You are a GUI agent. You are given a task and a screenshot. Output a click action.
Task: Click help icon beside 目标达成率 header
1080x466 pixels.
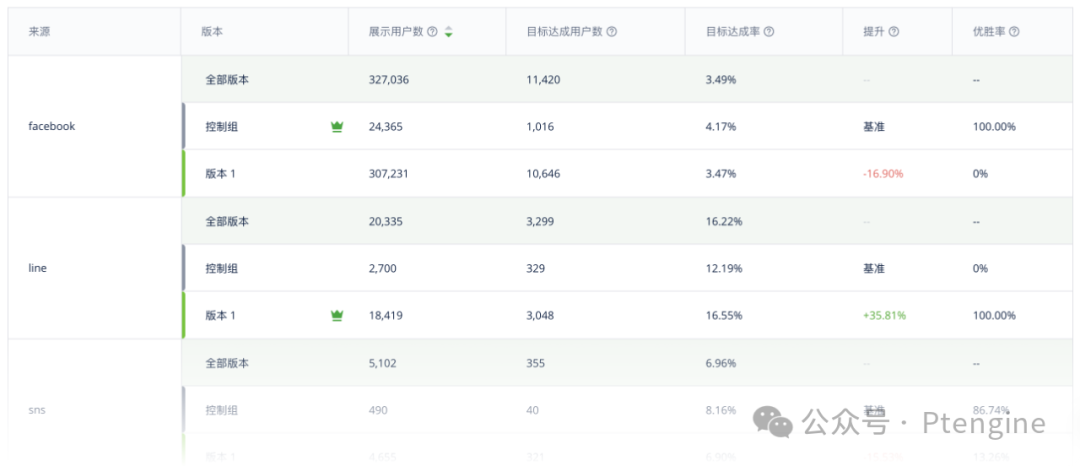tap(768, 32)
